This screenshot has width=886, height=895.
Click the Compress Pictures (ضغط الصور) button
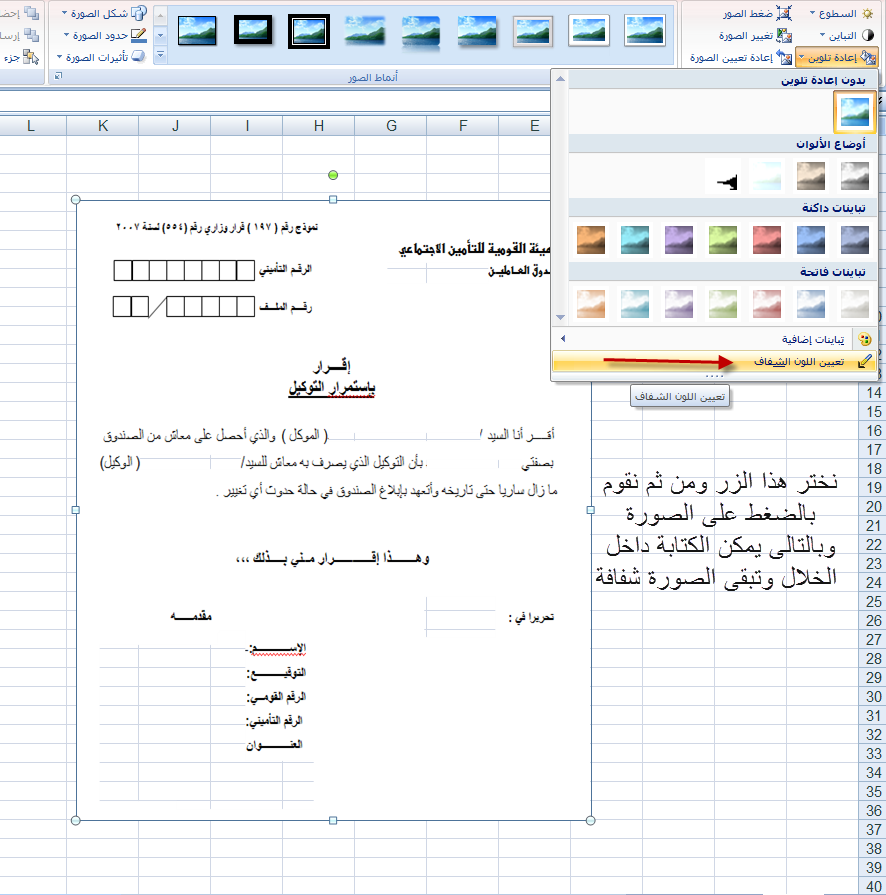757,14
